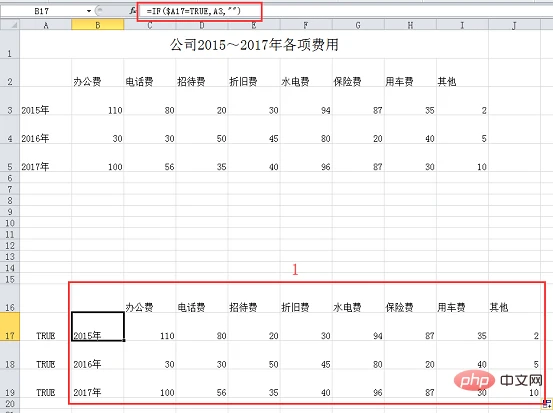The width and height of the screenshot is (553, 413).
Task: Select cell F2 labeled 水电费
Action: click(306, 73)
